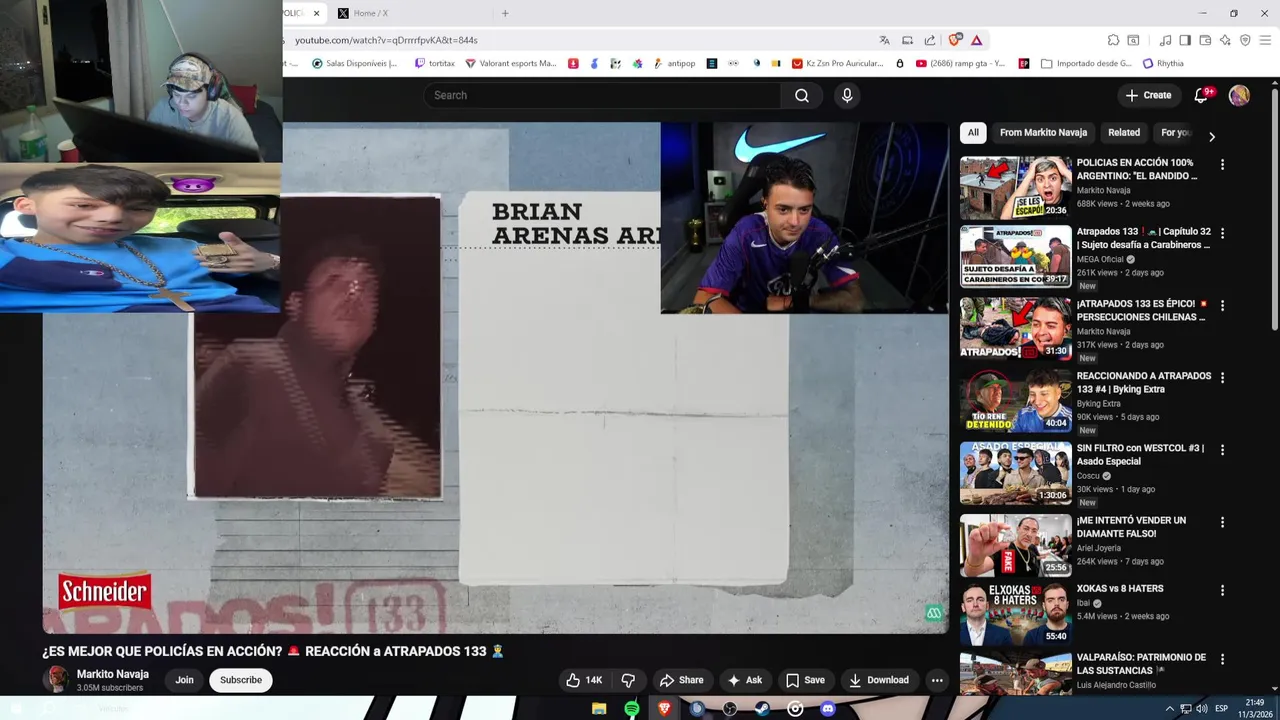Screen dimensions: 1280x720
Task: Open Rhythia bookmark
Action: point(1163,63)
